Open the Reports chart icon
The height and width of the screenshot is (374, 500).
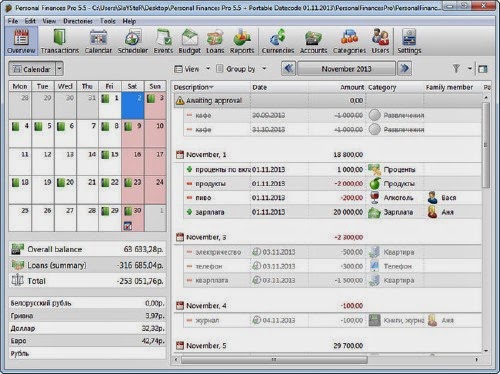click(x=242, y=41)
